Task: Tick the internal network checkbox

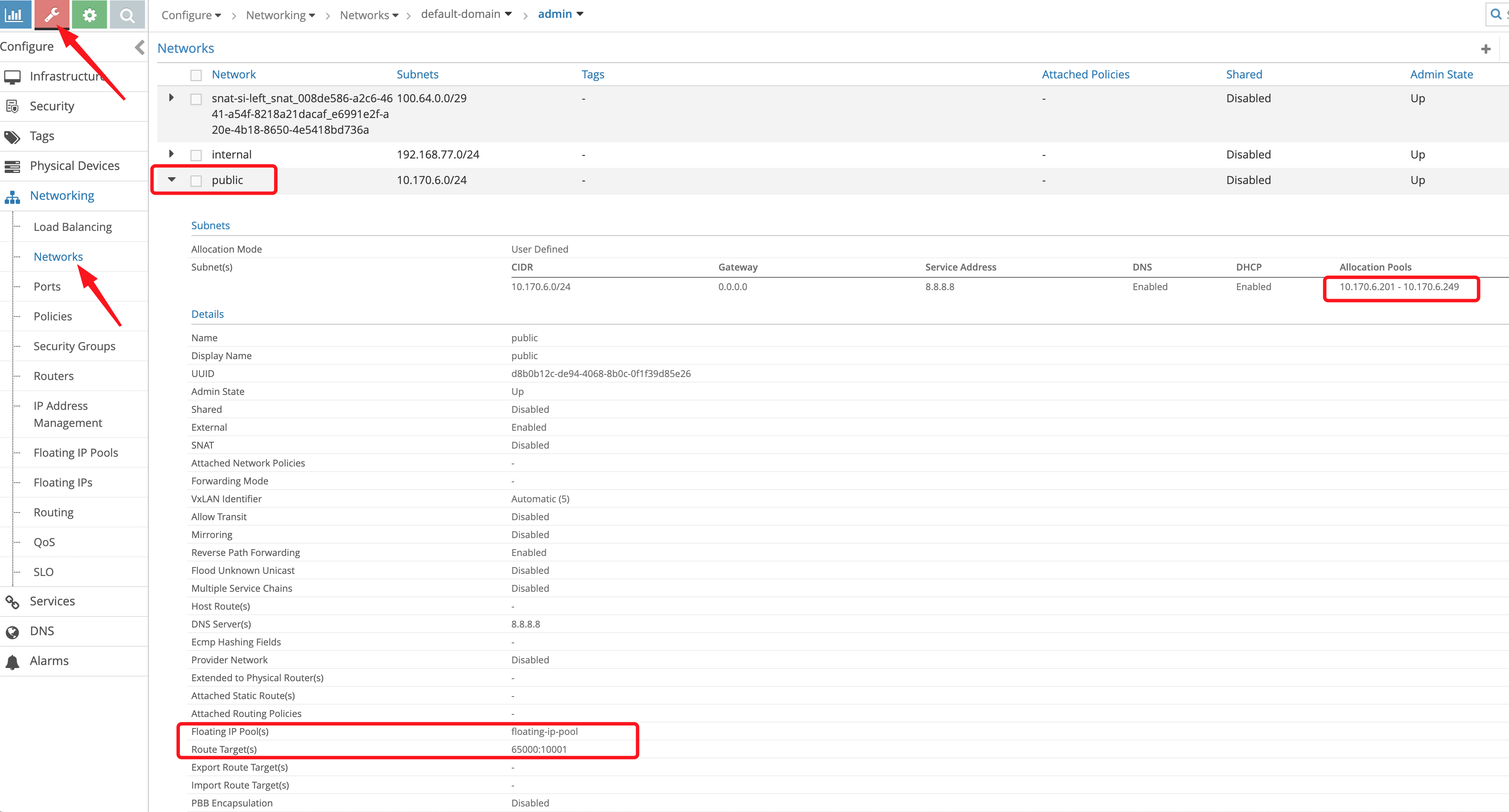Action: 196,155
